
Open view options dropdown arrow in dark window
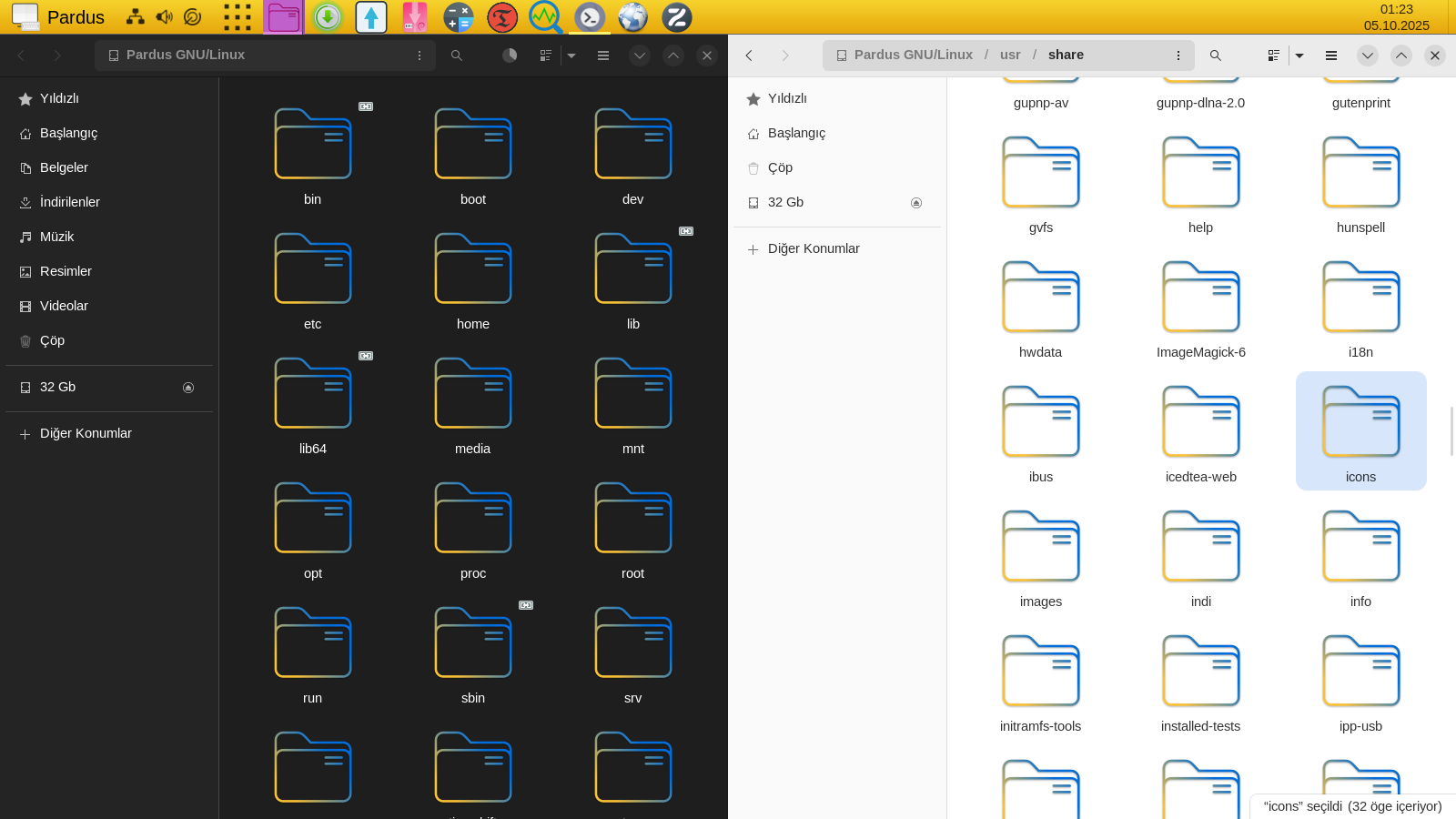pyautogui.click(x=571, y=56)
